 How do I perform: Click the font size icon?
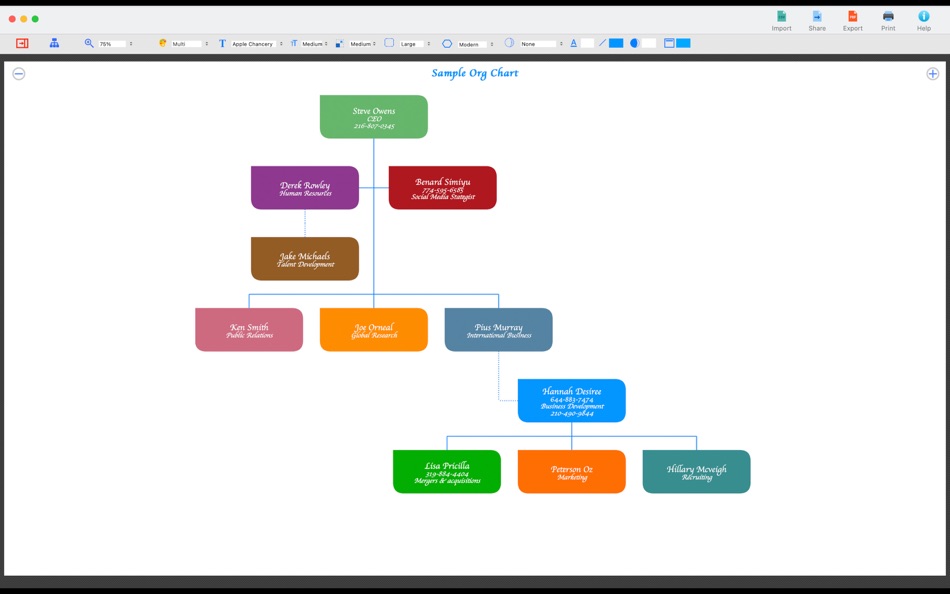294,43
